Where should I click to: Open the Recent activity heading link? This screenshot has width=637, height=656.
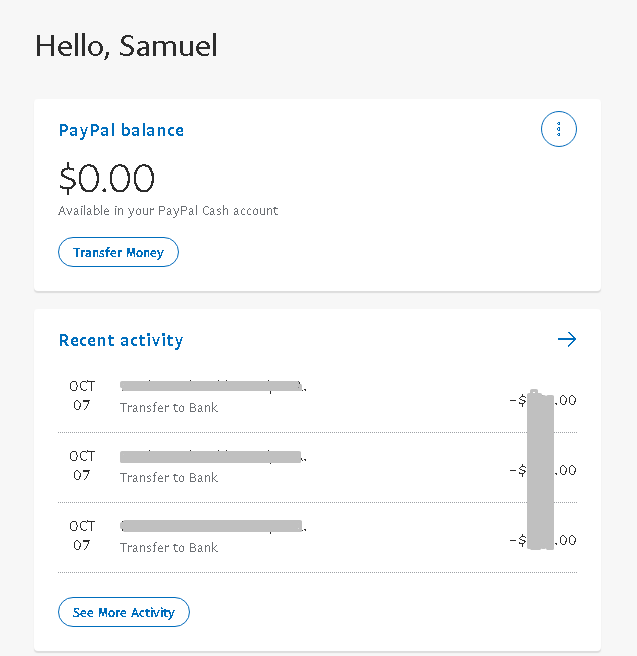[x=121, y=340]
